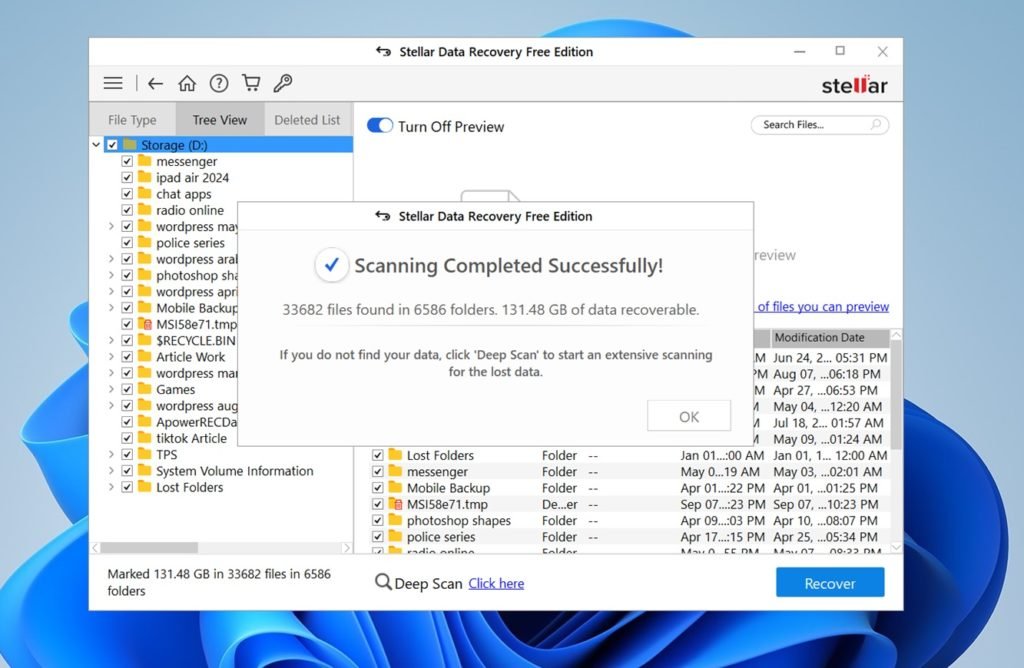The width and height of the screenshot is (1024, 668).
Task: Click the TPS folder icon in tree
Action: click(x=145, y=454)
